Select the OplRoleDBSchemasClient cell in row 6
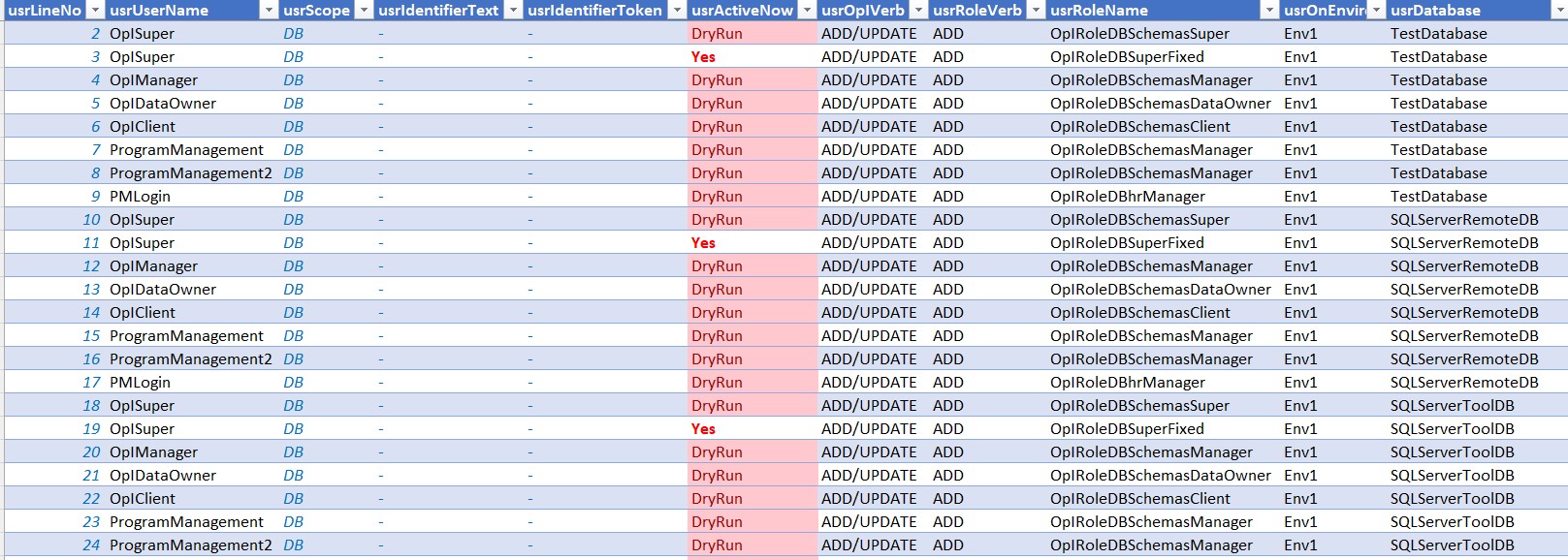The height and width of the screenshot is (560, 1568). [x=1163, y=126]
